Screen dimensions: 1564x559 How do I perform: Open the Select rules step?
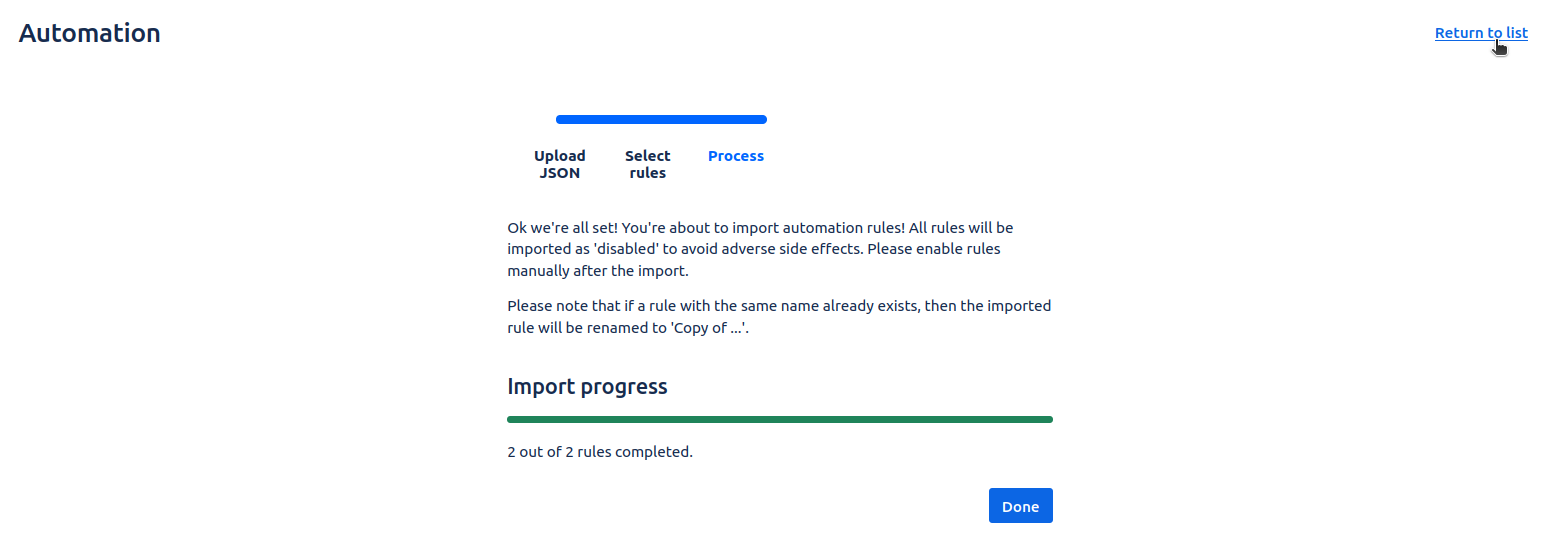pyautogui.click(x=647, y=164)
